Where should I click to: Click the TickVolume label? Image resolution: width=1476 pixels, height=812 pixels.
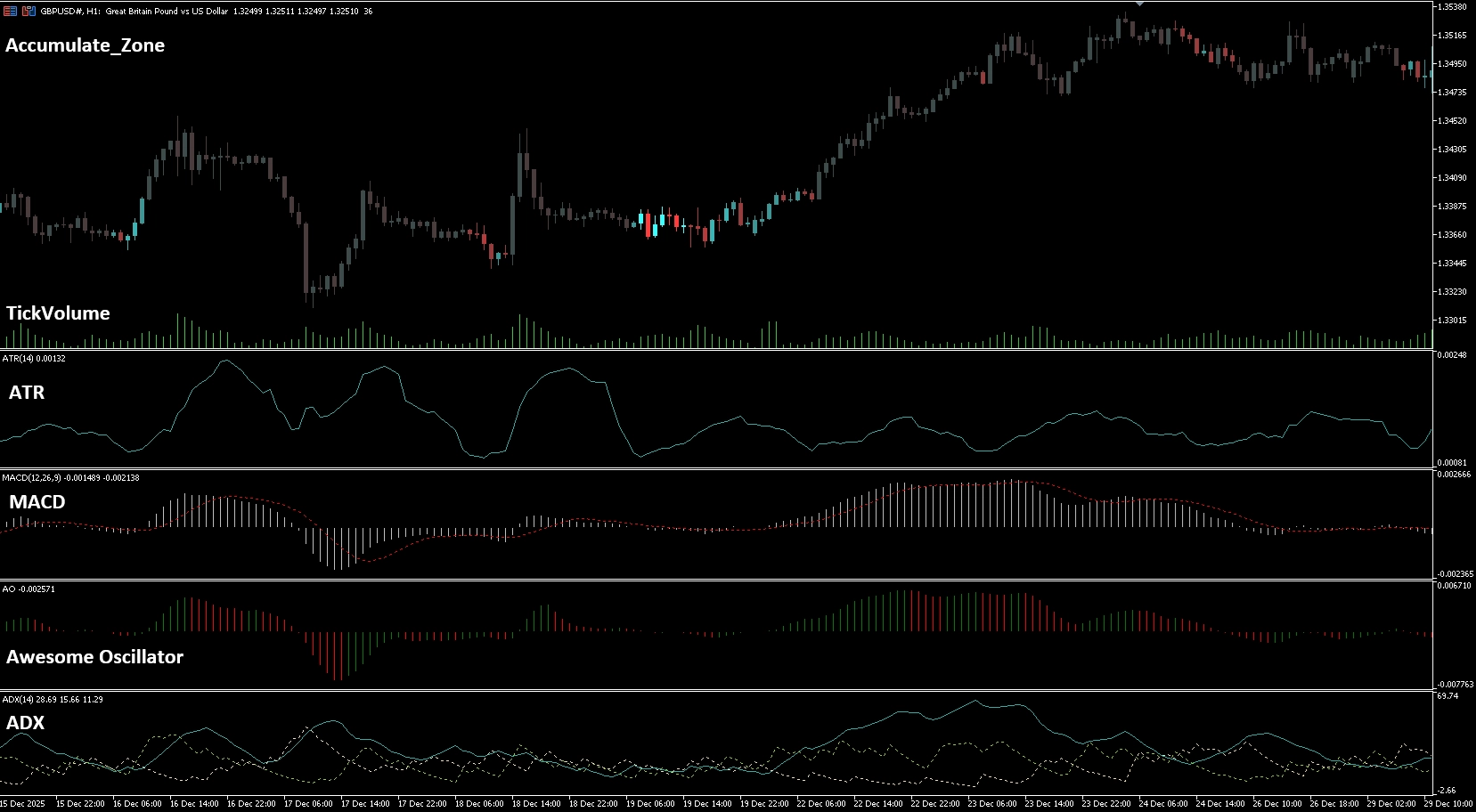click(x=58, y=313)
